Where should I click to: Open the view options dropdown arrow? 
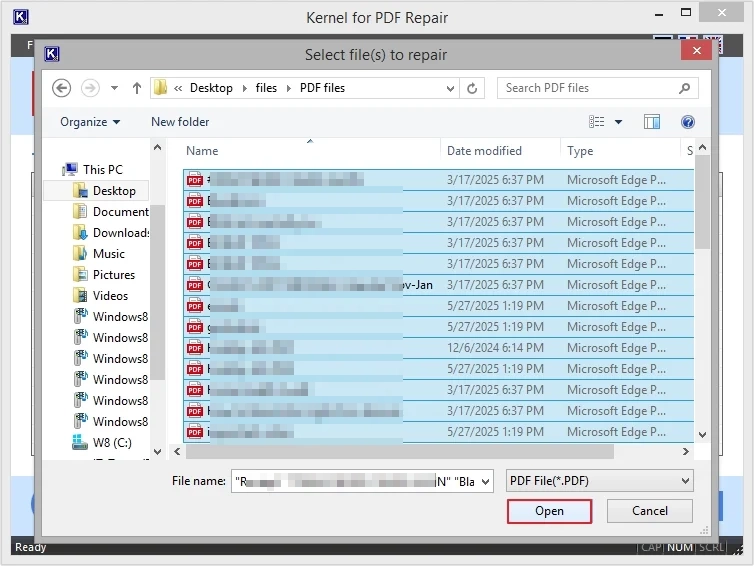(x=618, y=122)
